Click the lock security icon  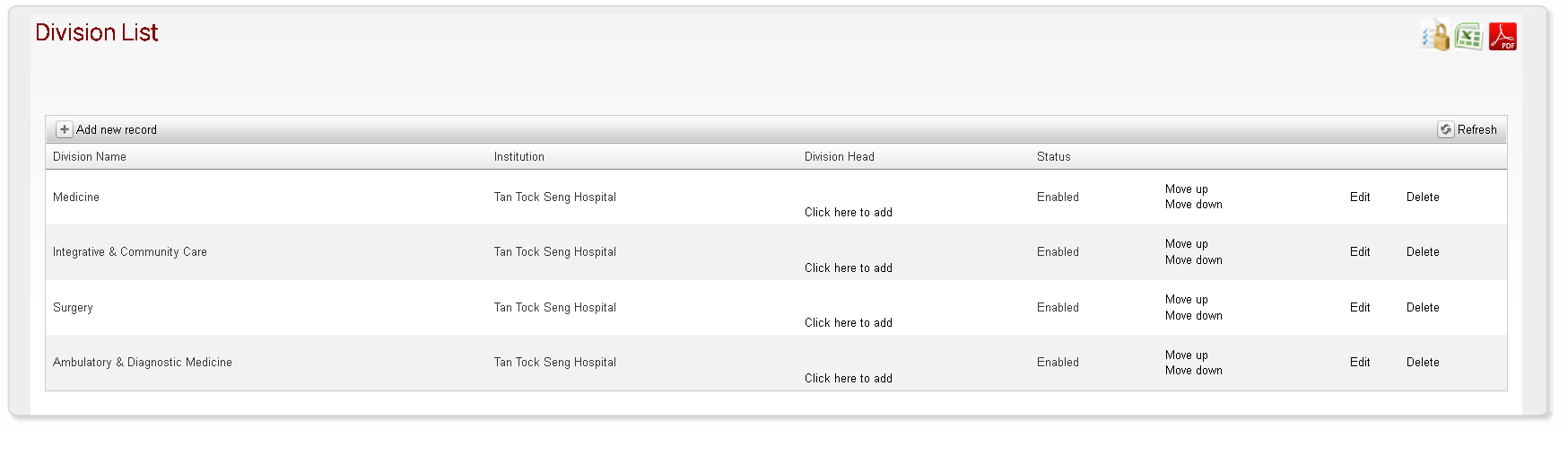click(1435, 36)
